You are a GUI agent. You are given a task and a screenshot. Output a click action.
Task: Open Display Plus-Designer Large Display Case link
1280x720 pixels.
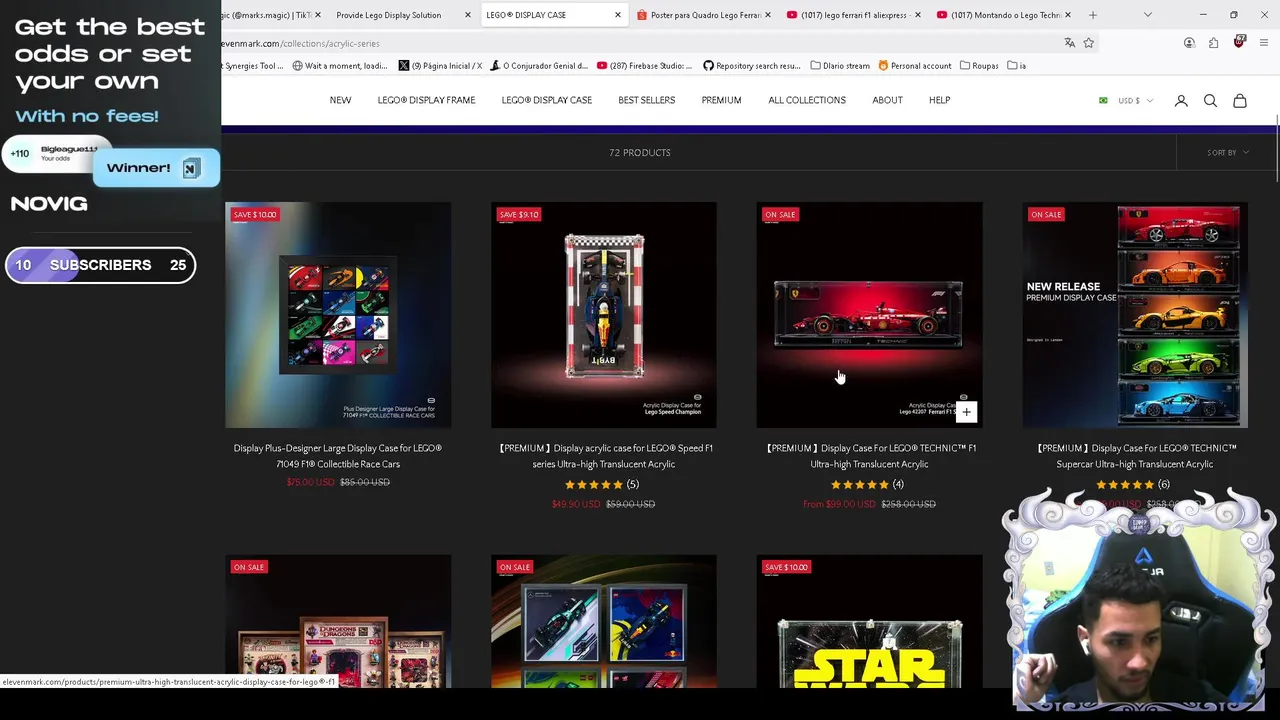tap(338, 456)
